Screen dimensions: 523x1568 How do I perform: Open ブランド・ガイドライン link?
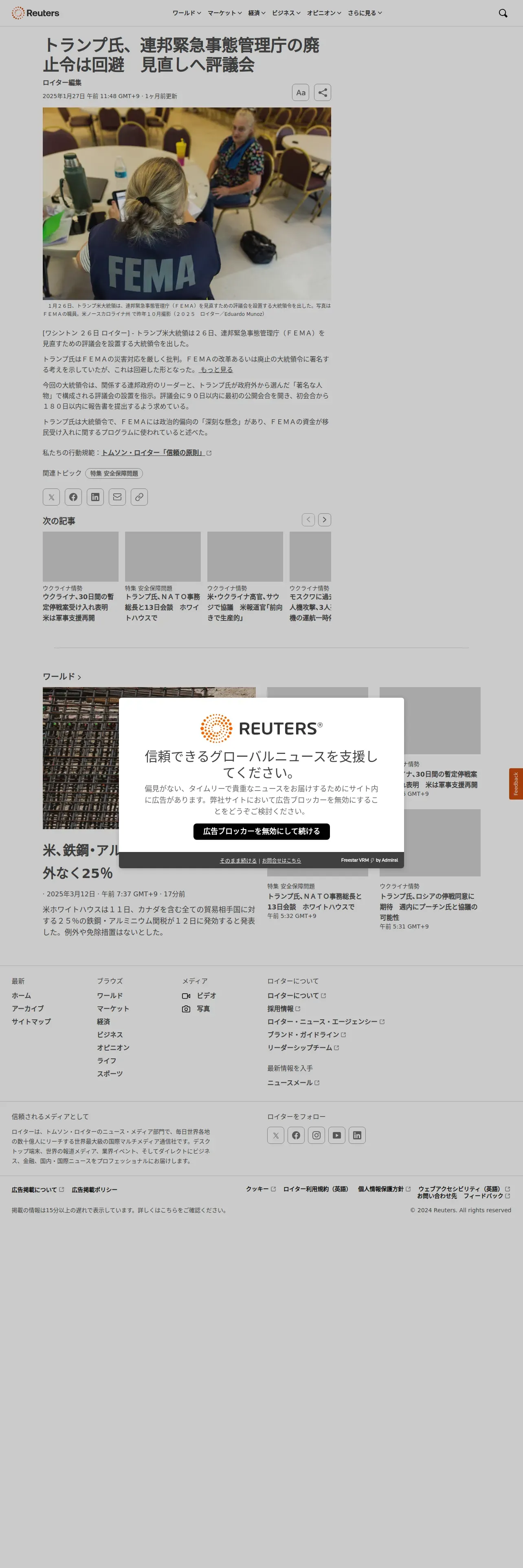pos(307,1035)
